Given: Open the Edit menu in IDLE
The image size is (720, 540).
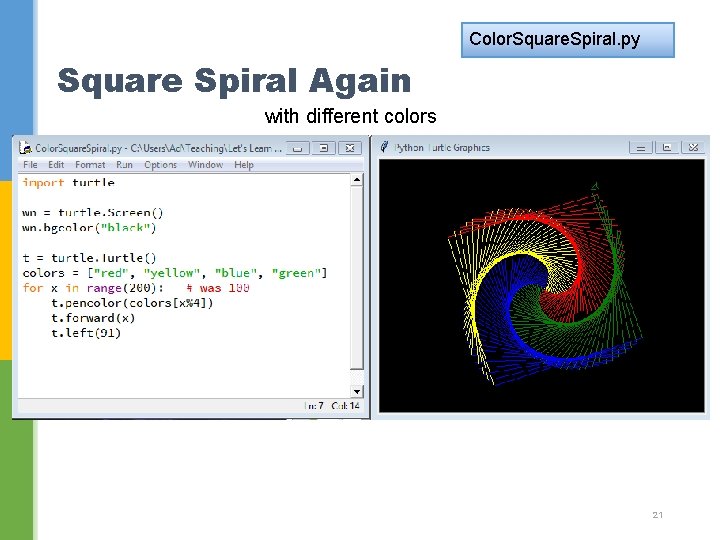Looking at the screenshot, I should [56, 164].
